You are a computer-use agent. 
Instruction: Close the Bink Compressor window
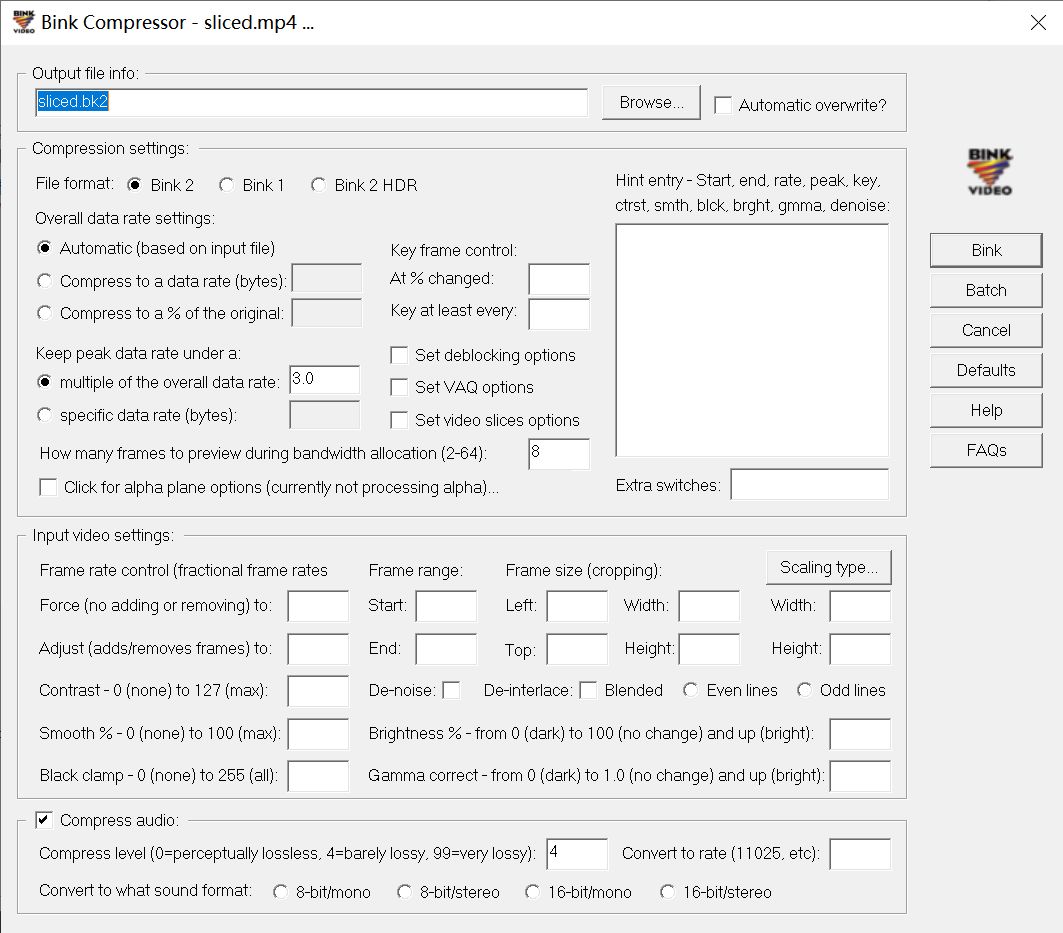[1038, 22]
